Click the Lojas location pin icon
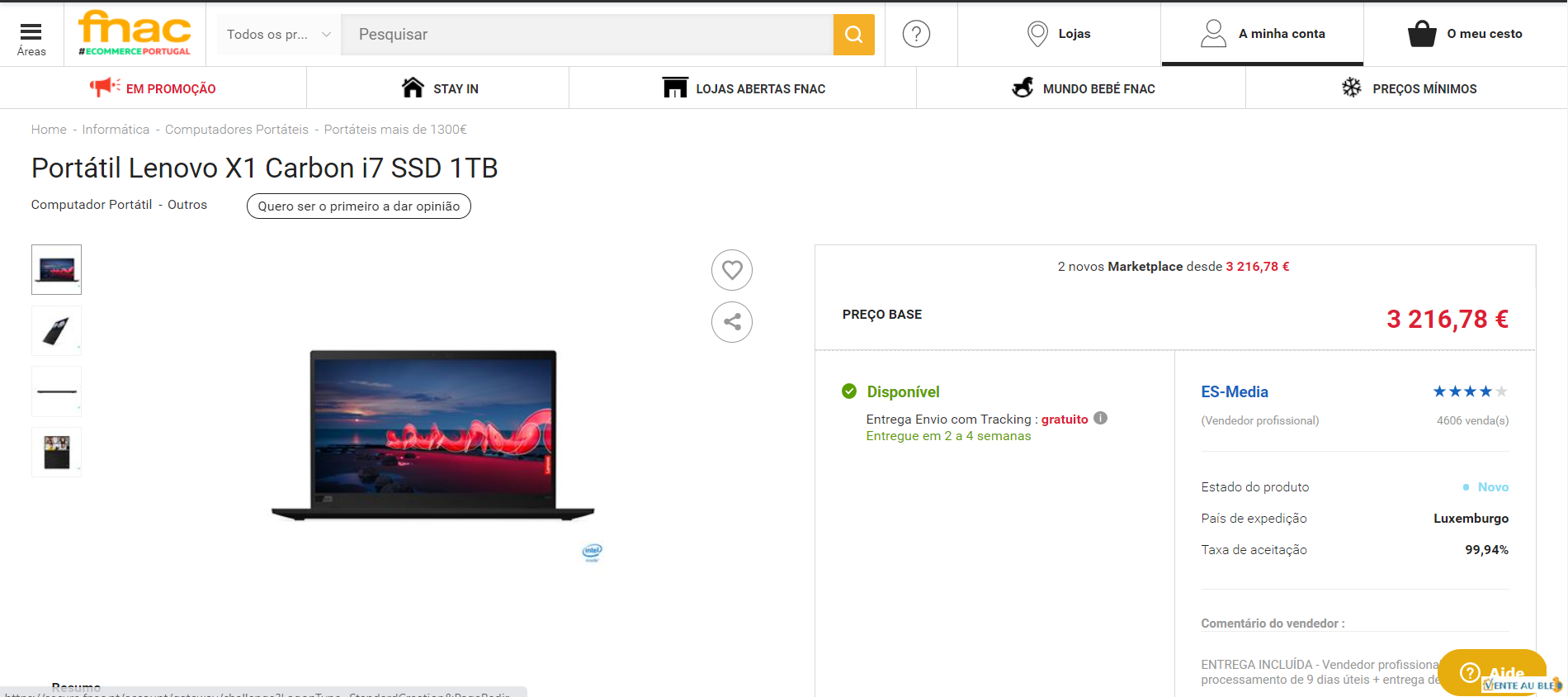 click(x=1037, y=34)
